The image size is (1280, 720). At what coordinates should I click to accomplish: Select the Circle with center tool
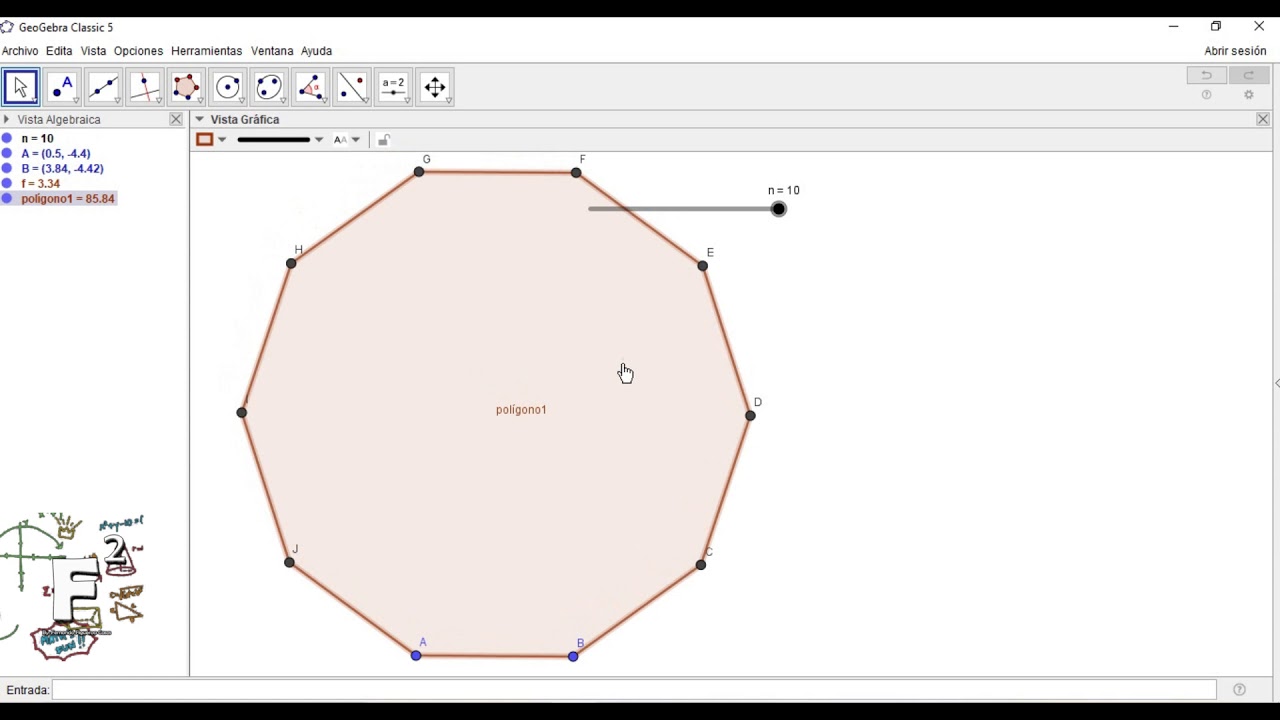click(x=228, y=87)
